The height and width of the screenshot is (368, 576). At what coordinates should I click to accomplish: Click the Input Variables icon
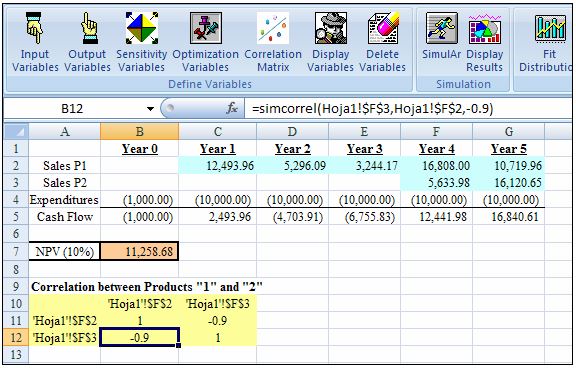point(35,42)
